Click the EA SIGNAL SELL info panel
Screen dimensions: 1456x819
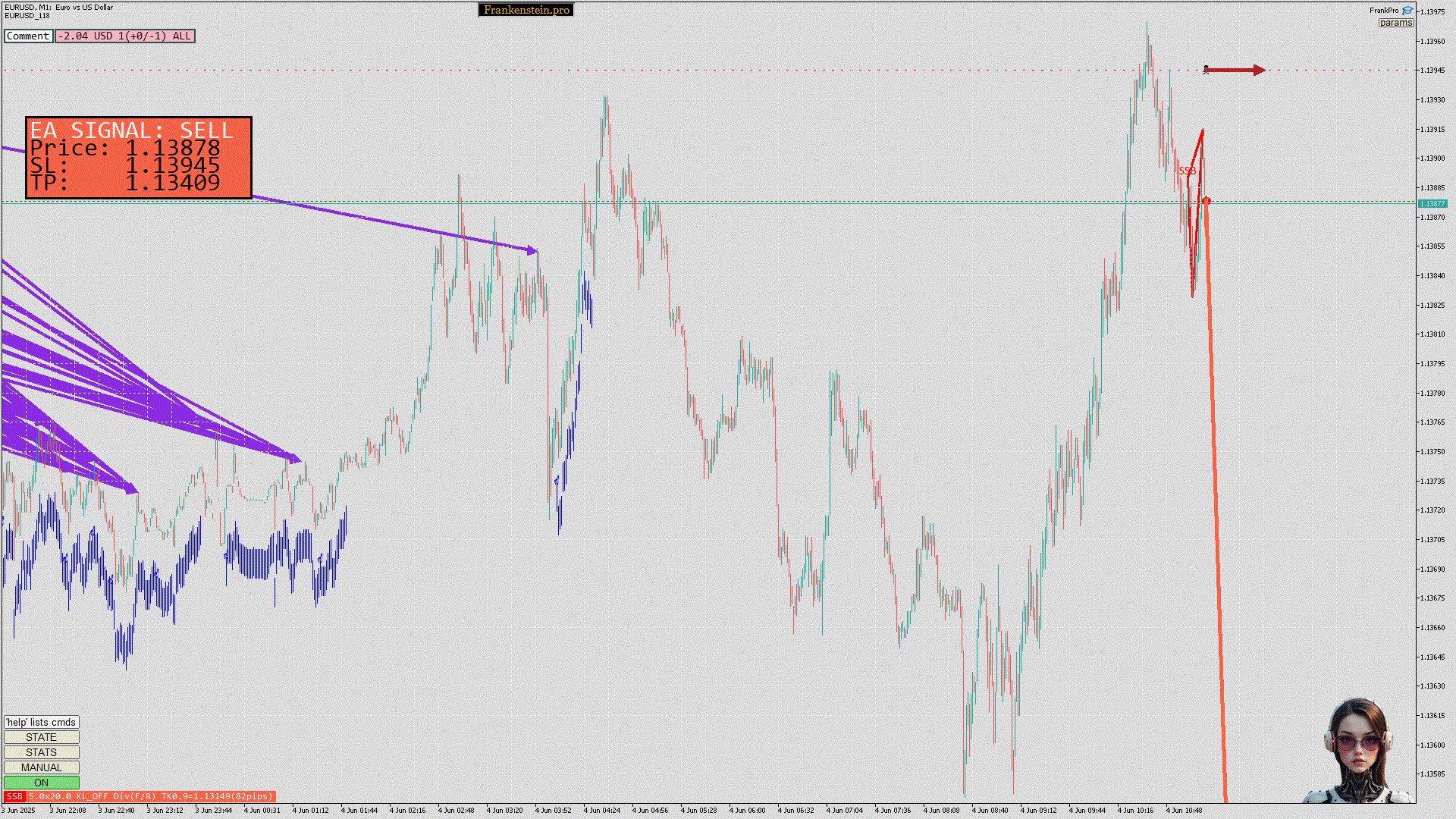click(139, 158)
